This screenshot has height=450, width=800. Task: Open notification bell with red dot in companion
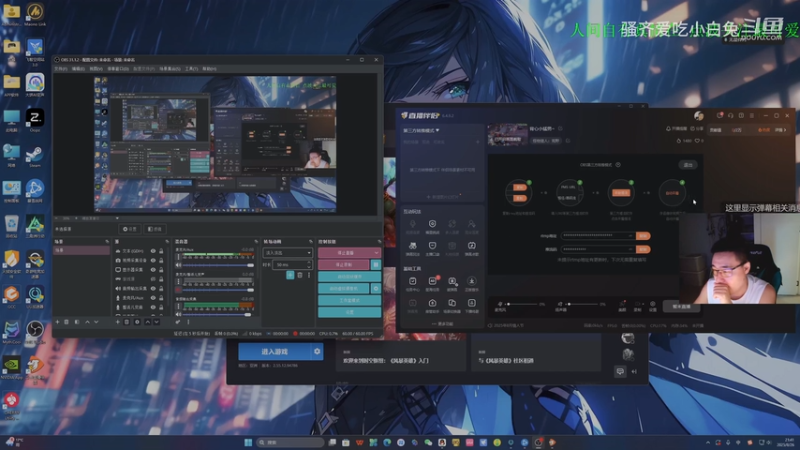pos(720,116)
